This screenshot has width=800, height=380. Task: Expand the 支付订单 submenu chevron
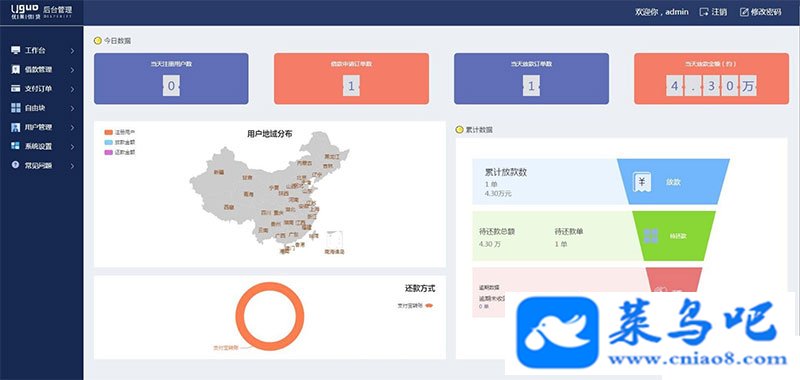tap(72, 89)
